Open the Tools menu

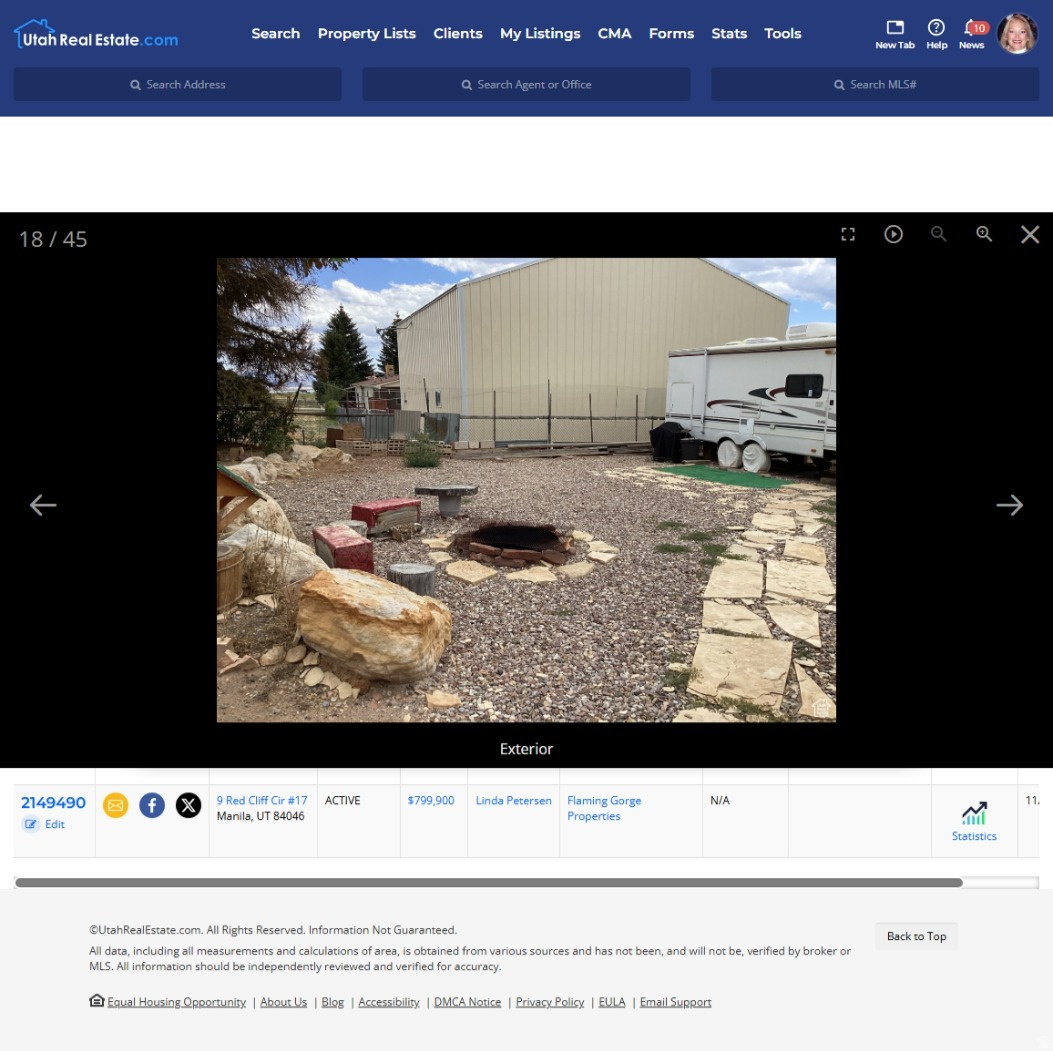click(783, 33)
